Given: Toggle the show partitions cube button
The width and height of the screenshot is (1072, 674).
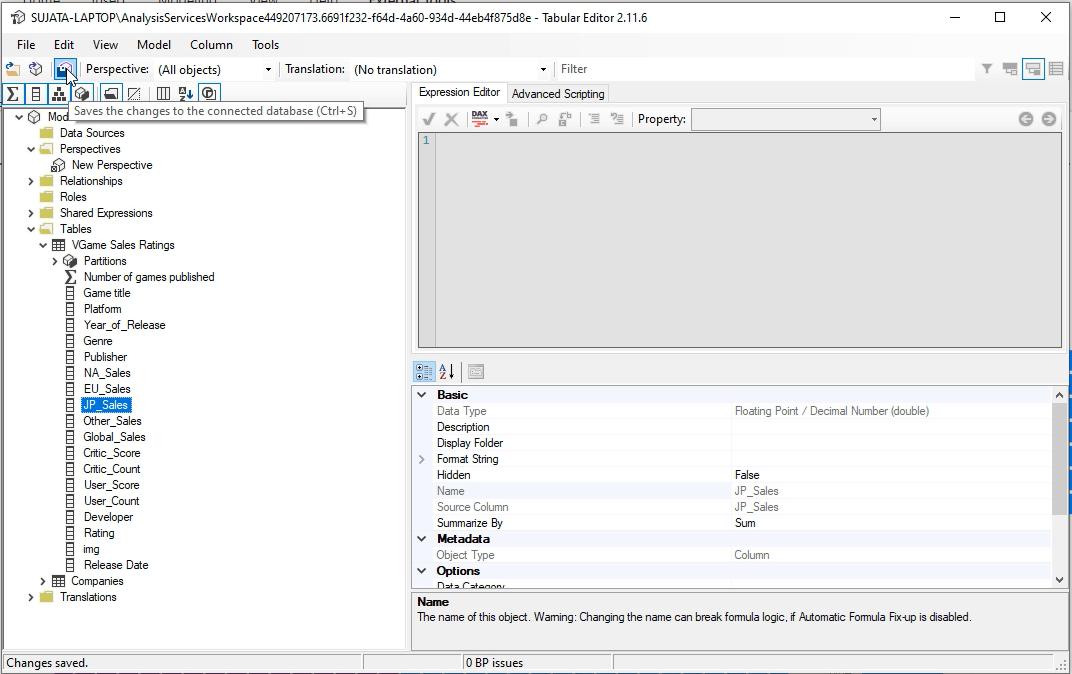Looking at the screenshot, I should click(x=82, y=94).
